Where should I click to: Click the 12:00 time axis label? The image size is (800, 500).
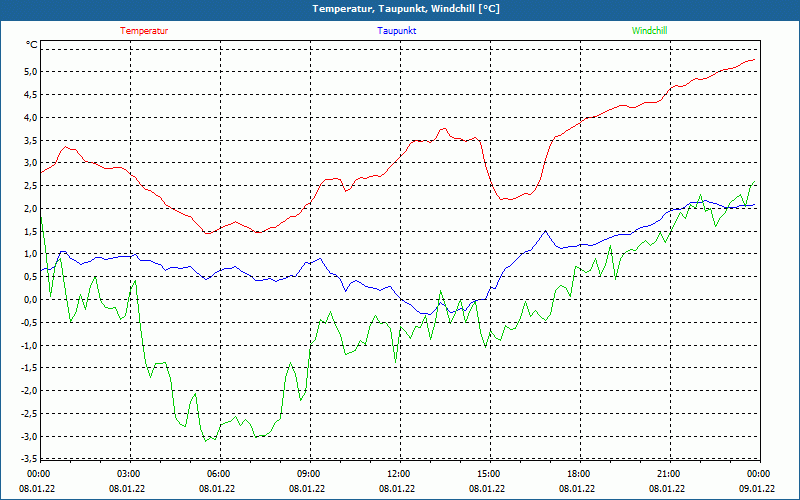coord(398,474)
